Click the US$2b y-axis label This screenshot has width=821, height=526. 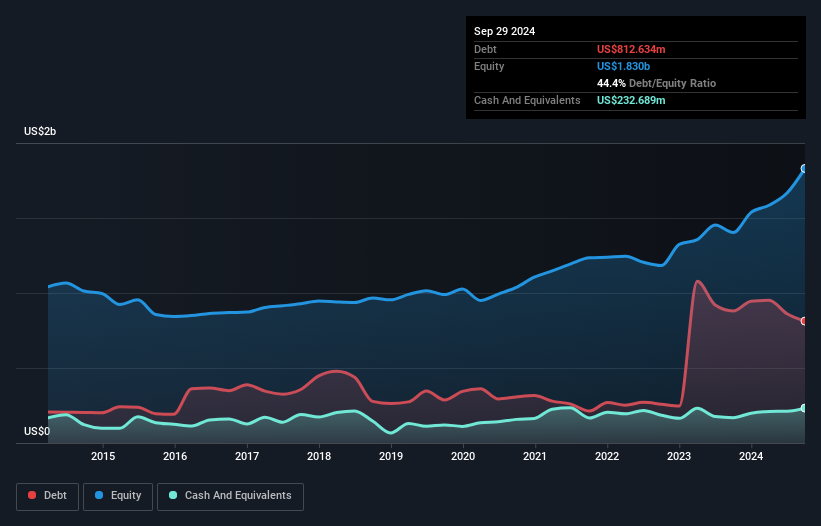pyautogui.click(x=40, y=131)
